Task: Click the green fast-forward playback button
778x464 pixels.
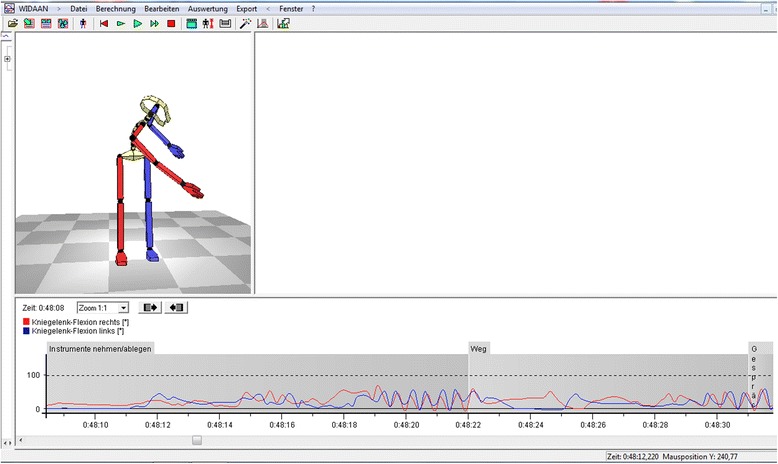Action: point(154,23)
